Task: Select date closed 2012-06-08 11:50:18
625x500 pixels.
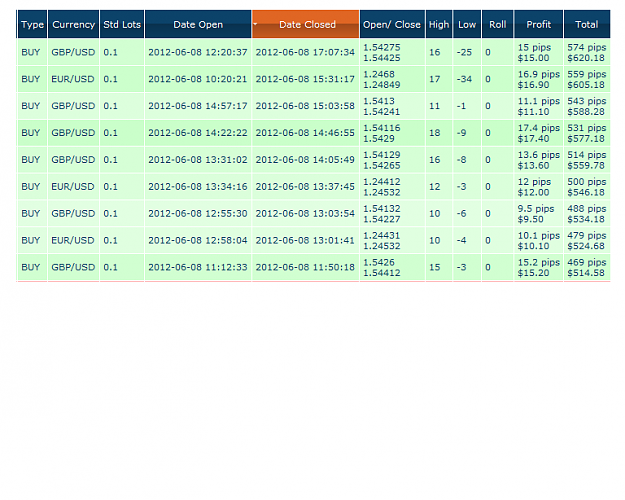Action: point(305,267)
